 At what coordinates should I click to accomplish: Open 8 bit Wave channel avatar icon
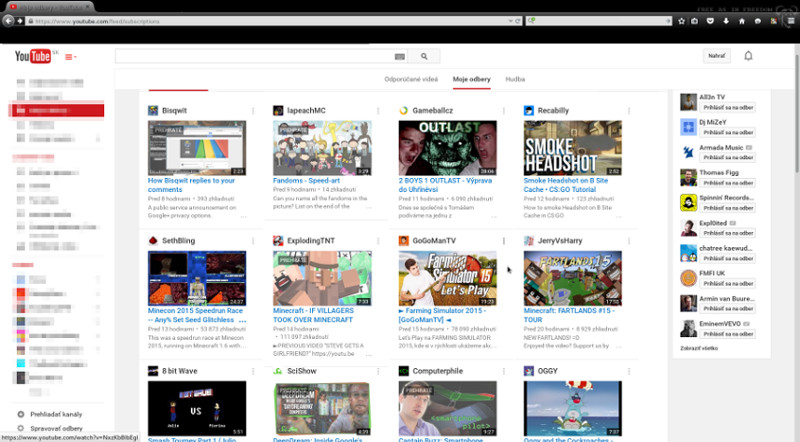pyautogui.click(x=153, y=371)
